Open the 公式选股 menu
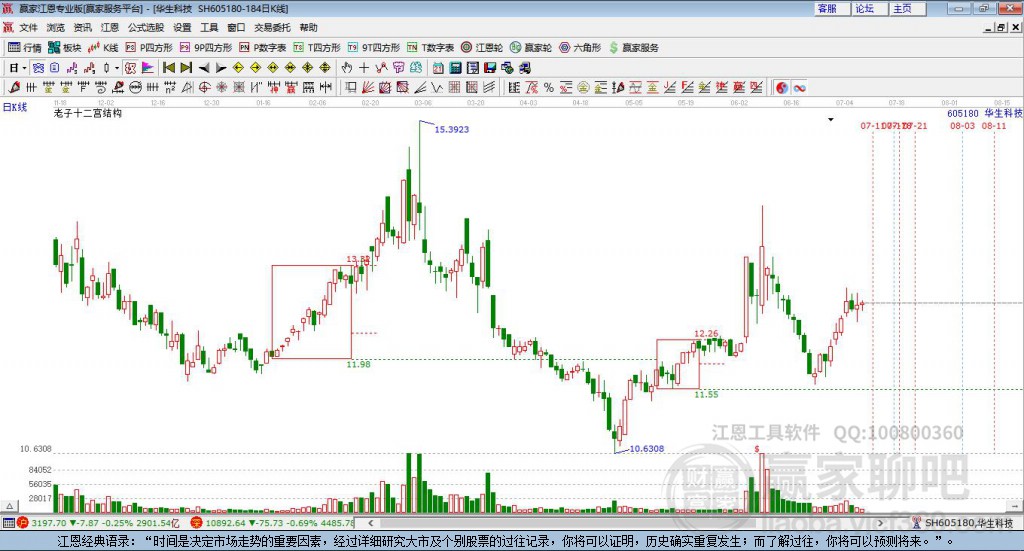This screenshot has height=551, width=1024. (x=146, y=27)
